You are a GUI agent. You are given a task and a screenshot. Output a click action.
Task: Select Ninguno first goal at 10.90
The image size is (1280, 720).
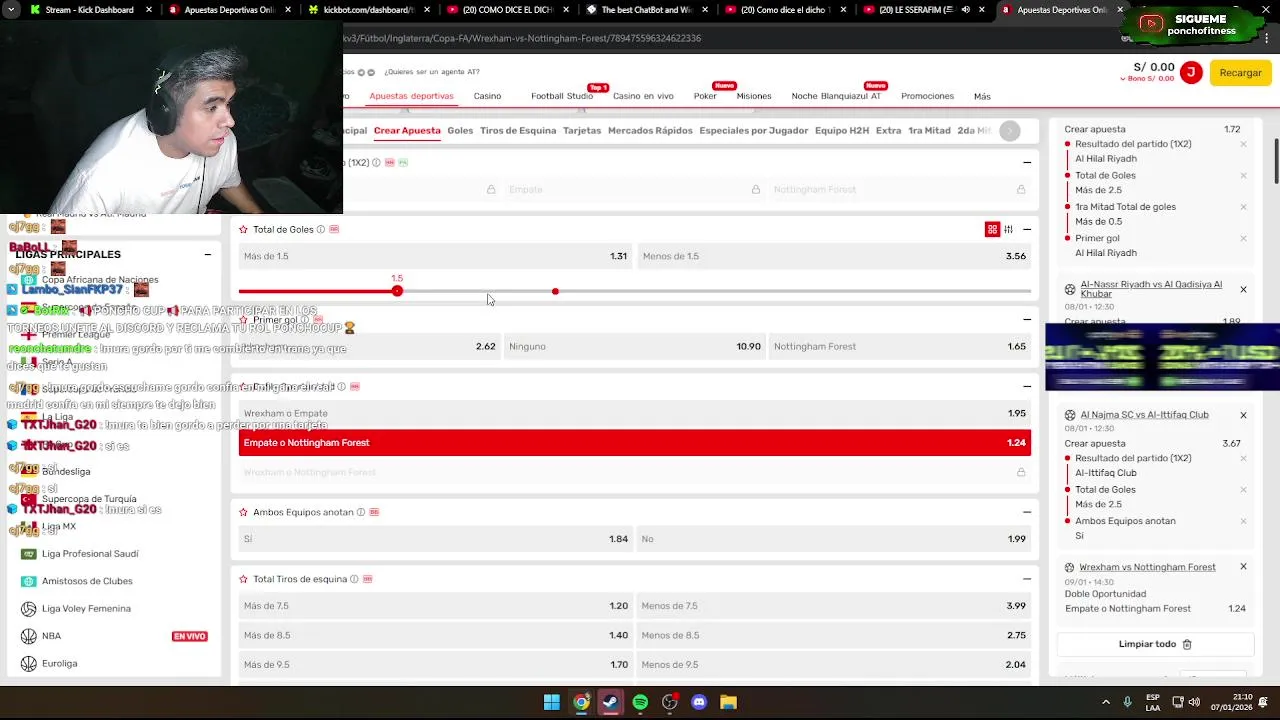coord(635,347)
